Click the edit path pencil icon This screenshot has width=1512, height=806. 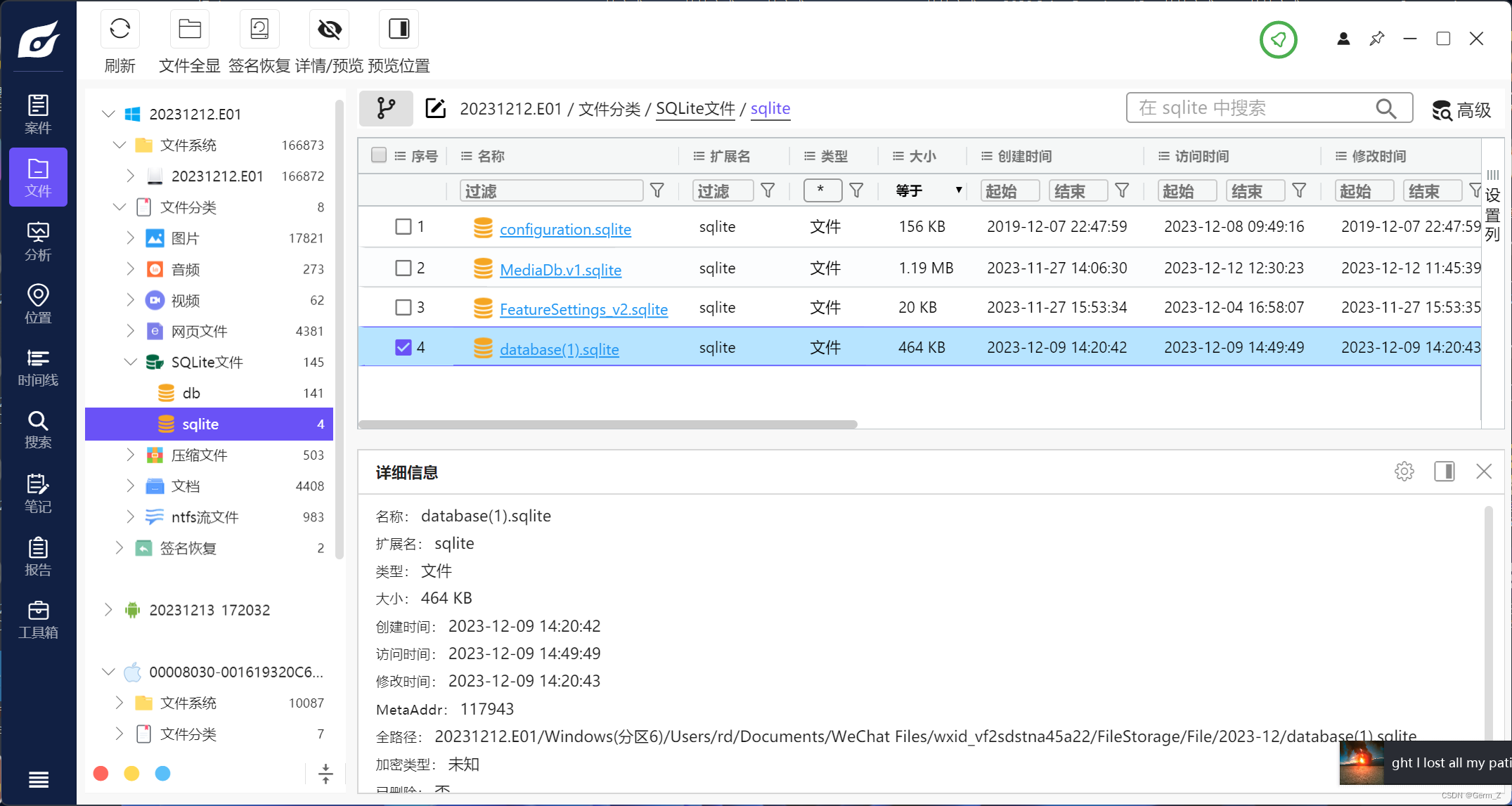point(435,108)
